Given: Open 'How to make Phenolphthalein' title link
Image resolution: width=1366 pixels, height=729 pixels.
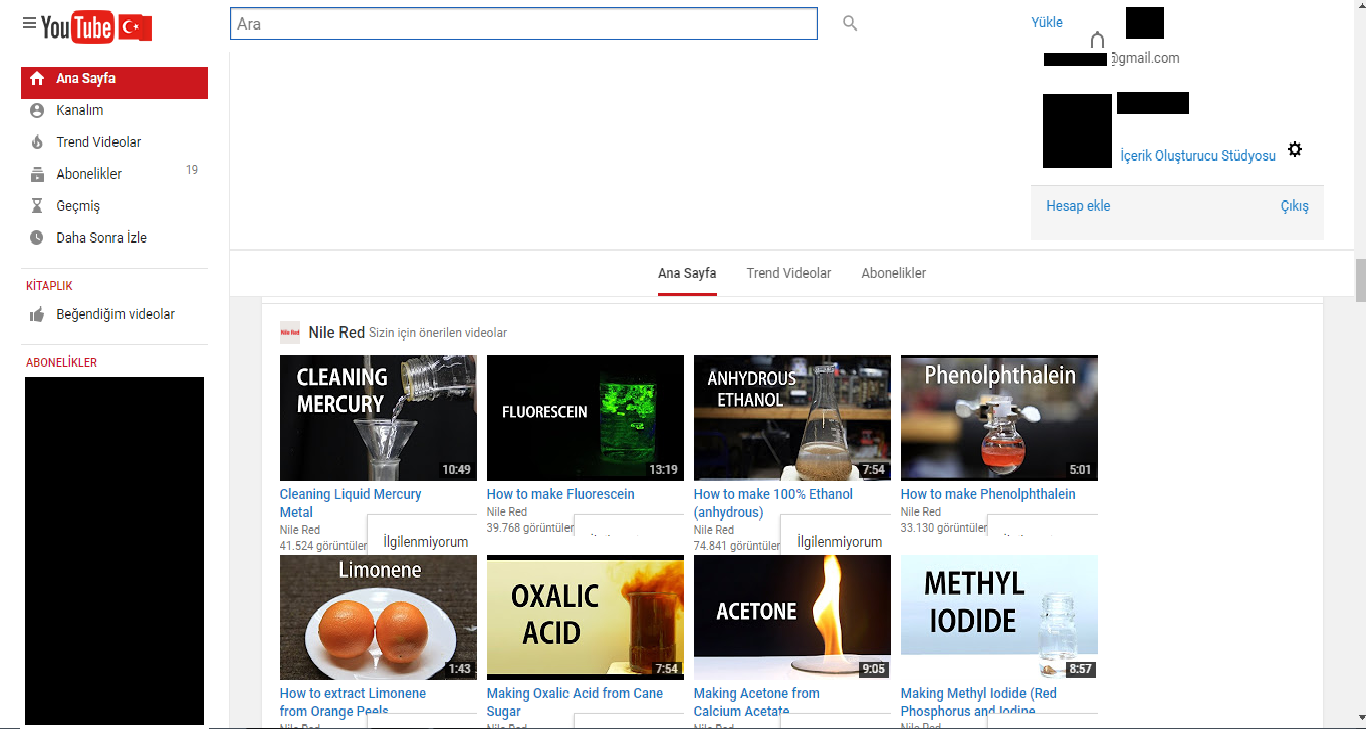Looking at the screenshot, I should coord(988,494).
